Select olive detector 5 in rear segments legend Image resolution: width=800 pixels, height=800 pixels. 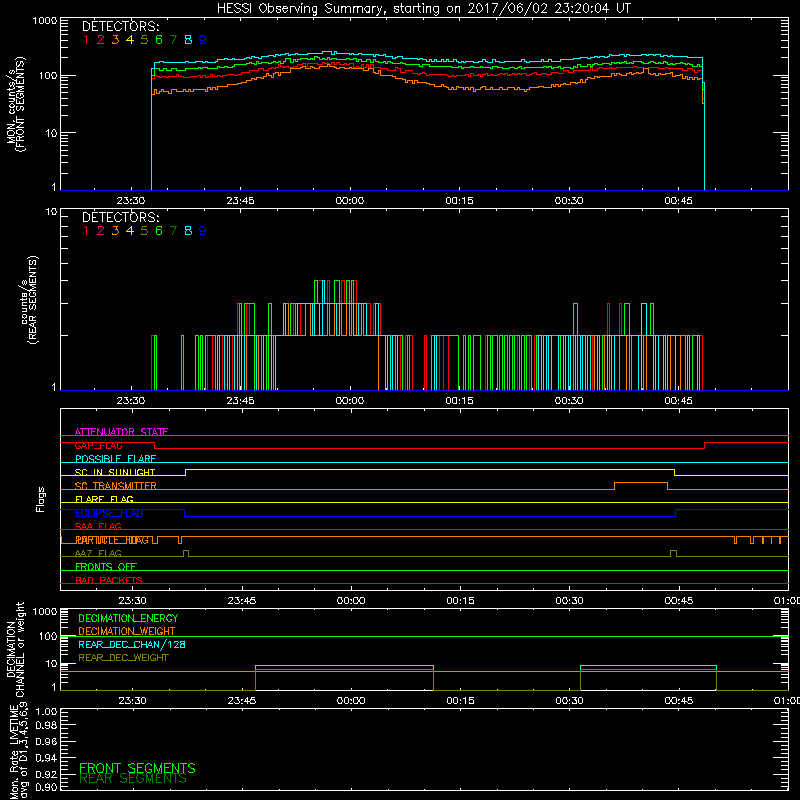[x=144, y=231]
